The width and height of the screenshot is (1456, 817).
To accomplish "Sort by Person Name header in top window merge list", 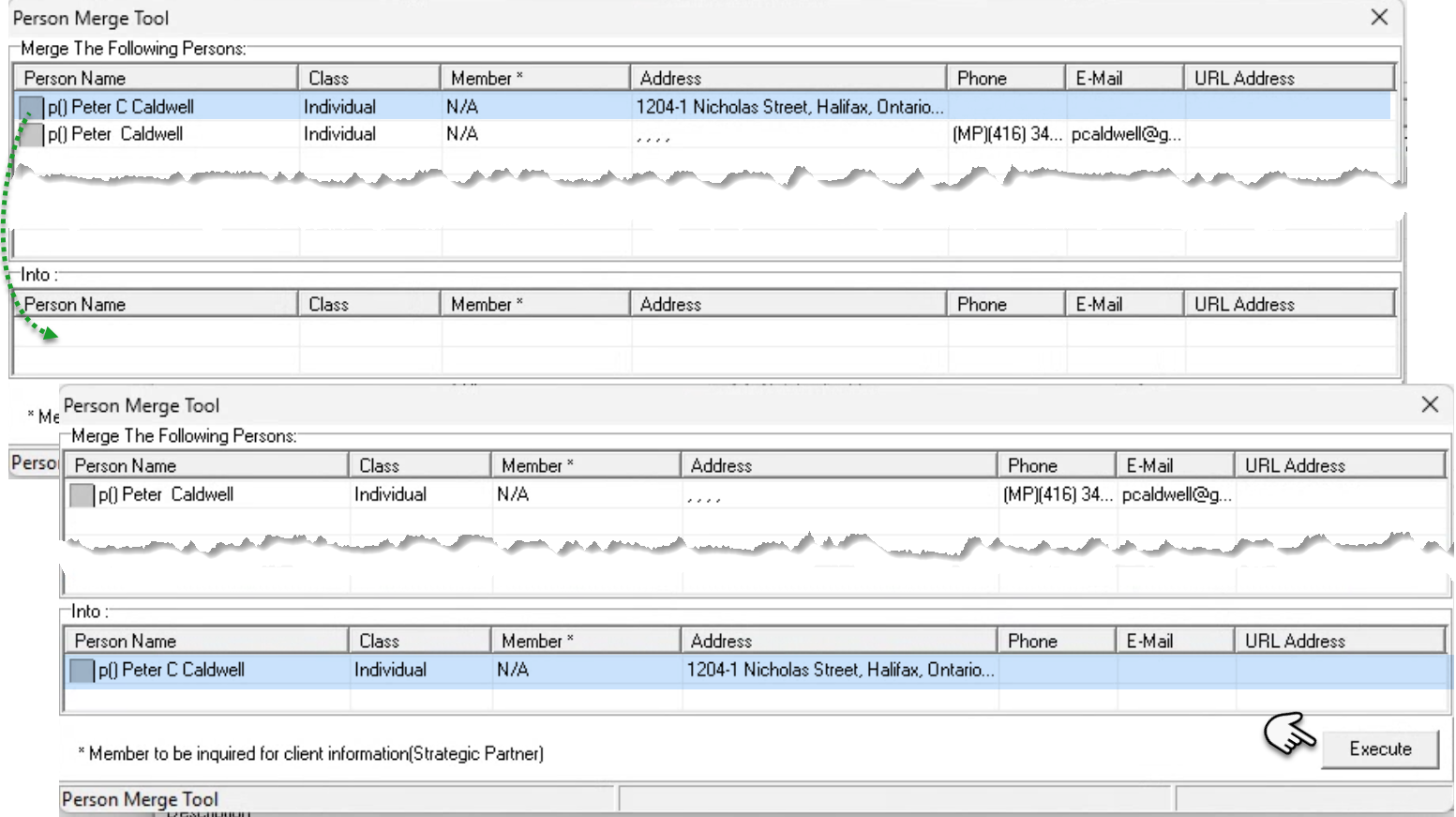I will (x=156, y=78).
